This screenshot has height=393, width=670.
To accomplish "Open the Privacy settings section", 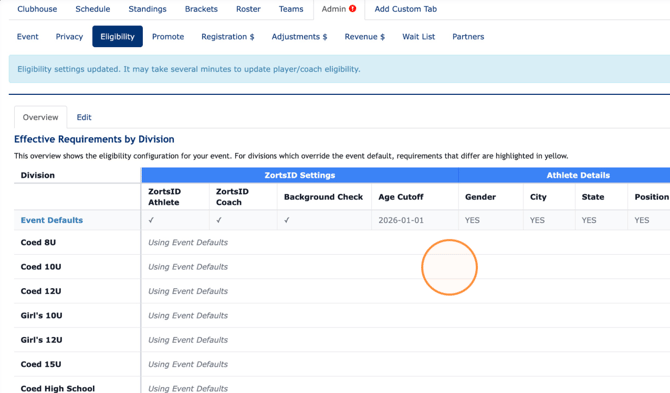I will [69, 37].
